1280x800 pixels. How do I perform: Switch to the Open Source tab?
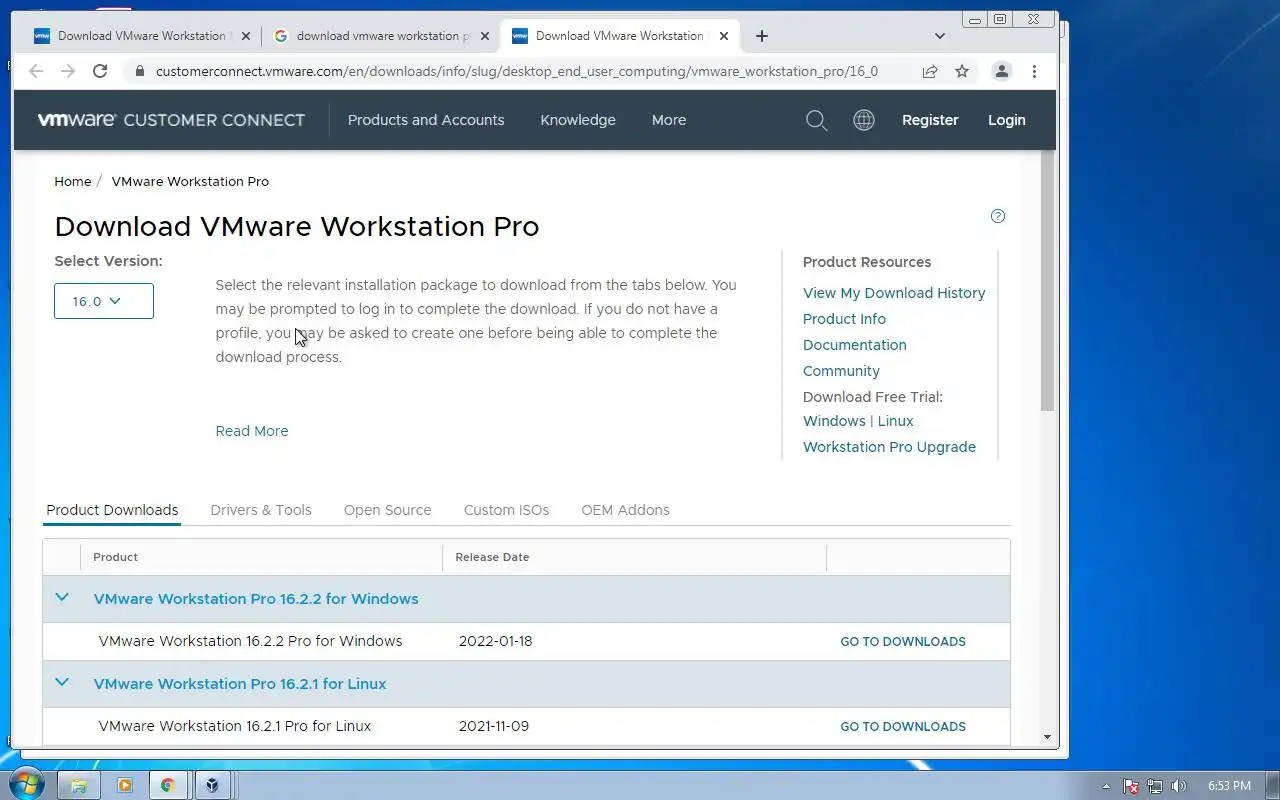point(388,510)
